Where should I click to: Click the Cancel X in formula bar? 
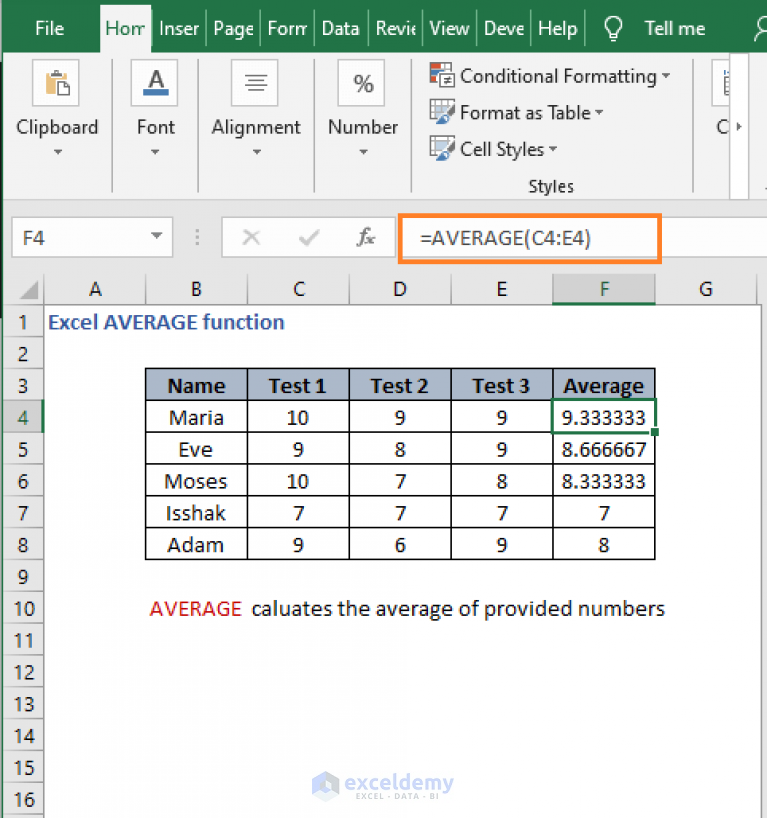pos(251,237)
